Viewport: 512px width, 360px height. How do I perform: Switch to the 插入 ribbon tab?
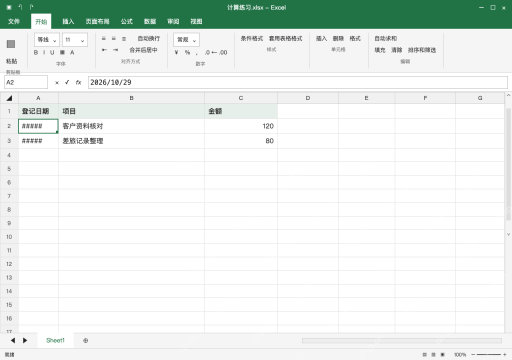click(68, 21)
